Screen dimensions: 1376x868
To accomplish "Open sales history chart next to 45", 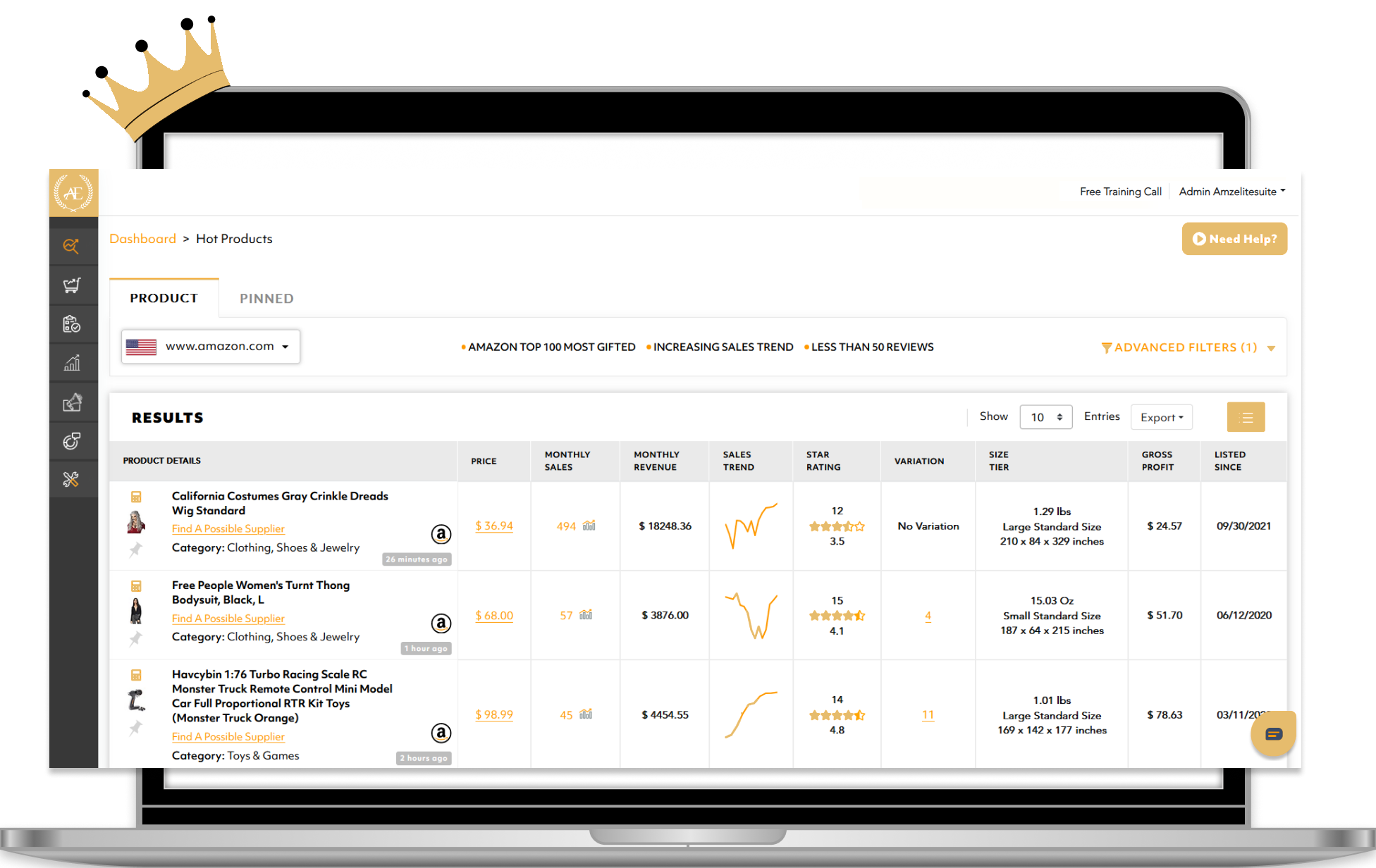I will coord(586,714).
